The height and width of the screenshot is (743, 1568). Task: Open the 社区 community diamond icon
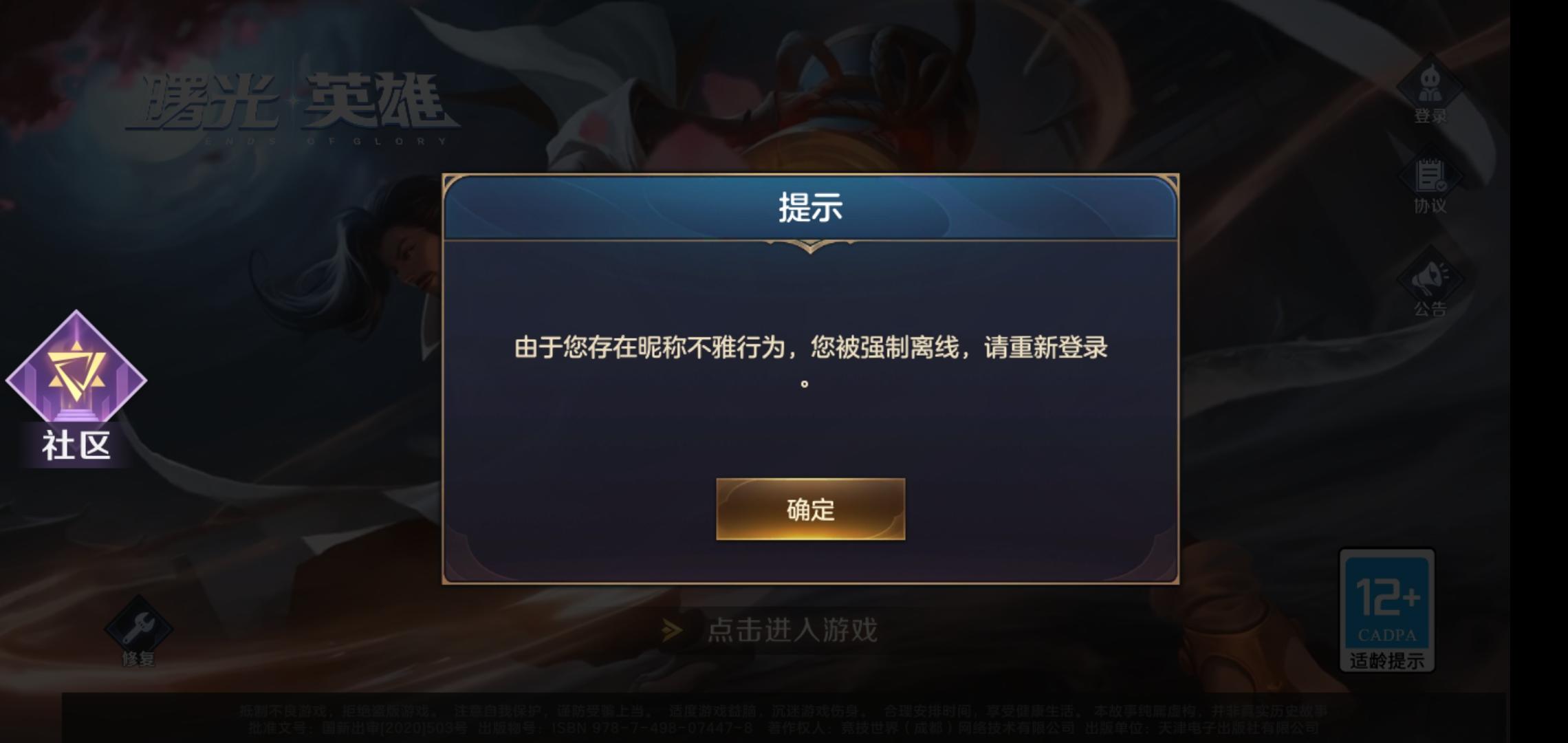click(76, 367)
